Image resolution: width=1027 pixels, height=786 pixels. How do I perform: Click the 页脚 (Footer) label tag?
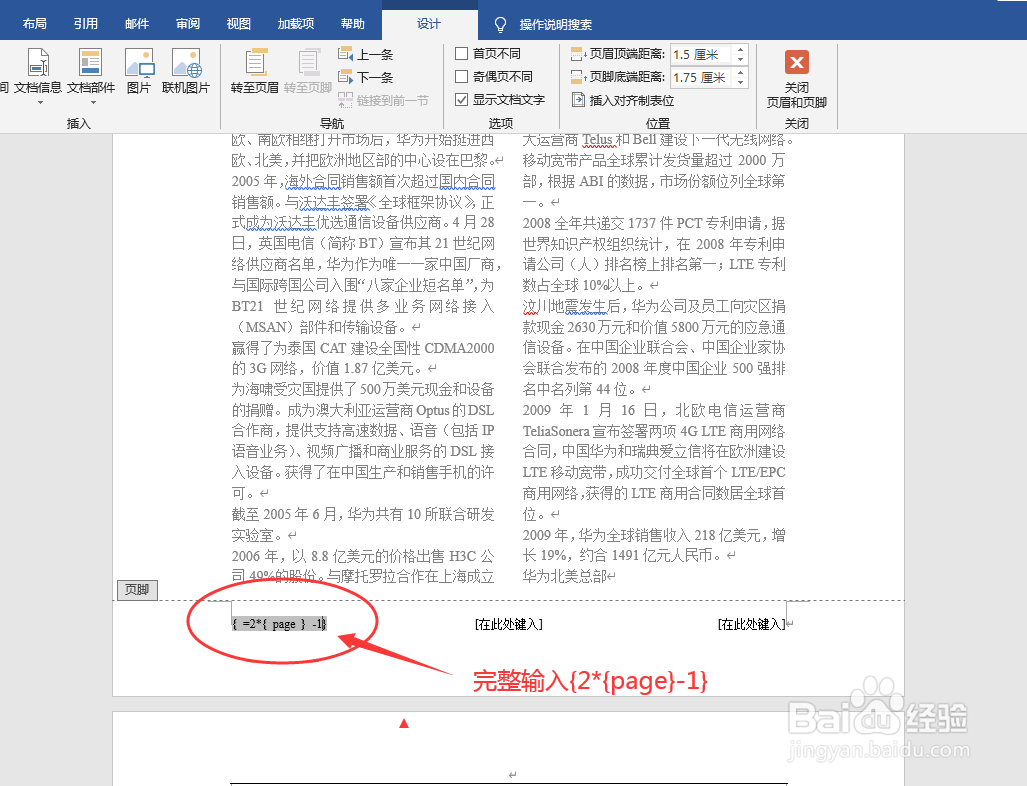pyautogui.click(x=137, y=590)
